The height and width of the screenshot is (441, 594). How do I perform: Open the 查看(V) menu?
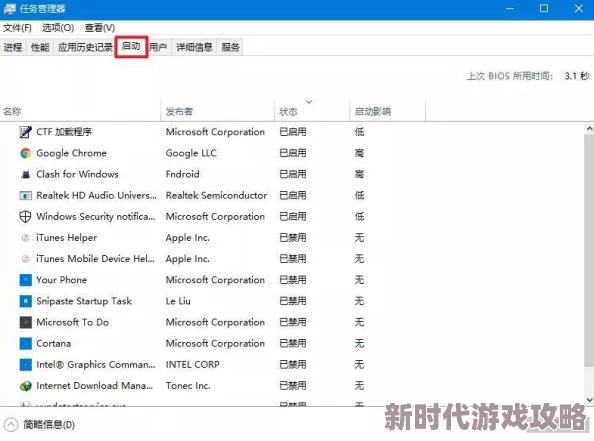click(100, 28)
